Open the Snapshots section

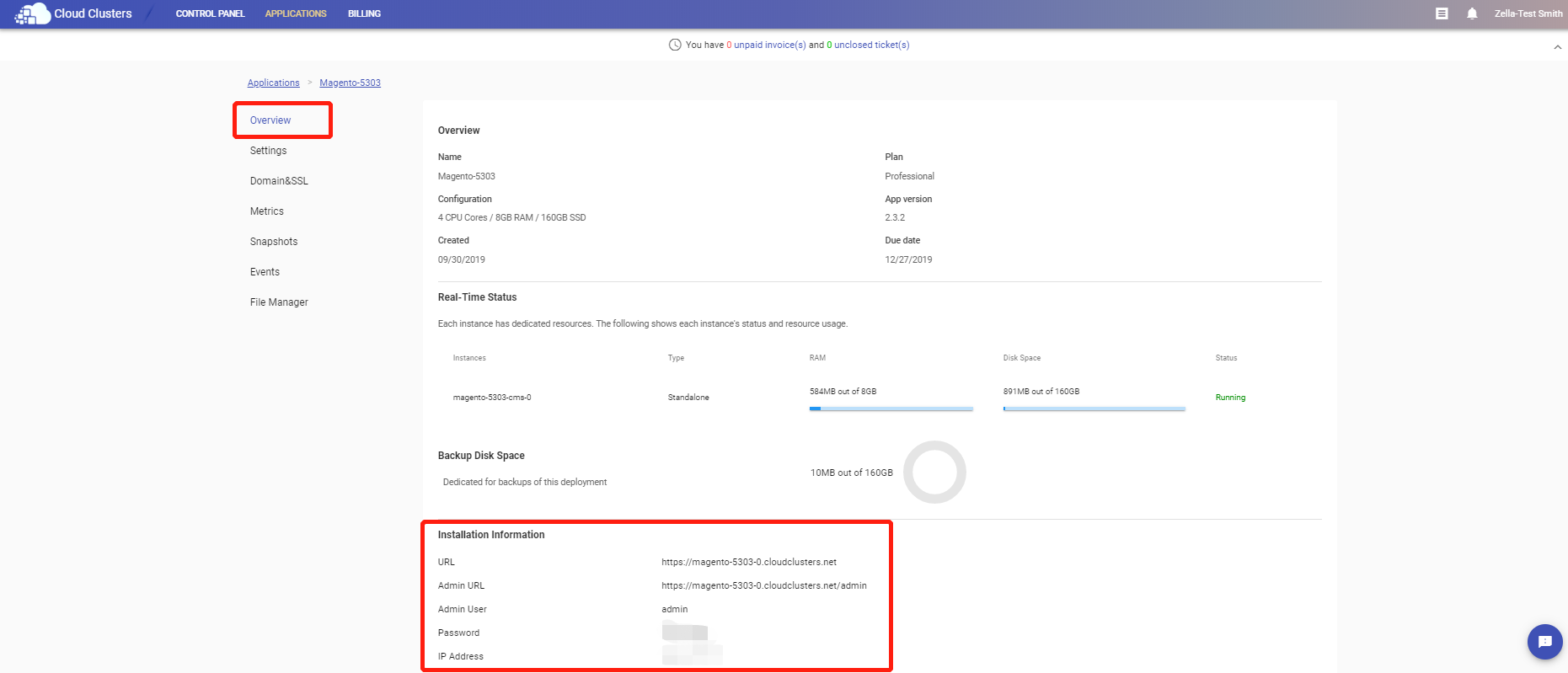tap(274, 242)
